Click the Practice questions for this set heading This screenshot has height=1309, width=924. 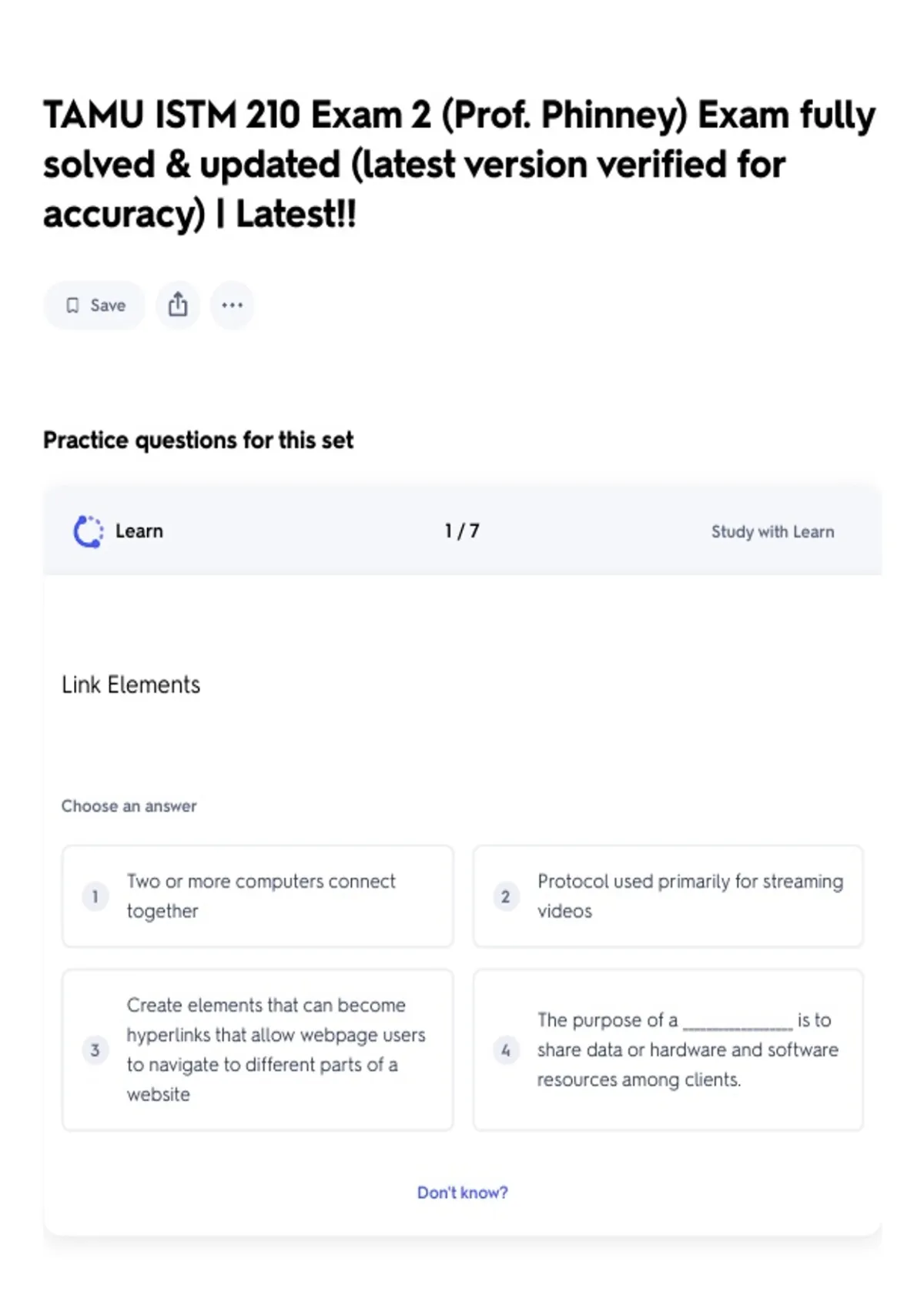[199, 440]
